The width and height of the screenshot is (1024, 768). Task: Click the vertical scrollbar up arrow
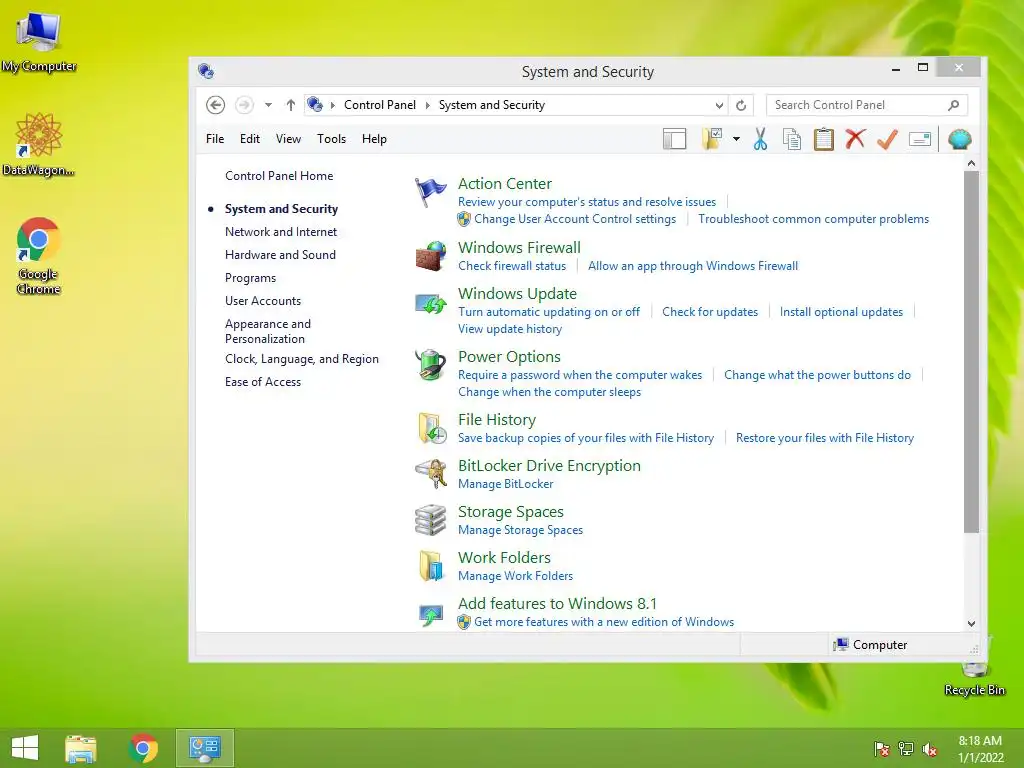[971, 163]
